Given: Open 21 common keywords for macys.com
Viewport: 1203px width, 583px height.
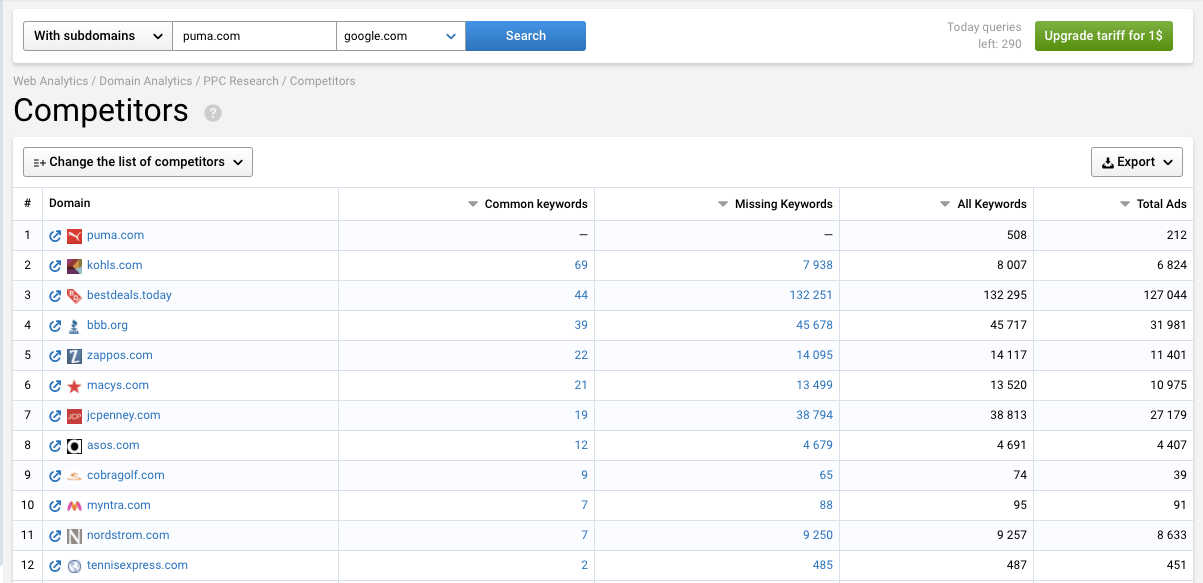Looking at the screenshot, I should [x=581, y=386].
